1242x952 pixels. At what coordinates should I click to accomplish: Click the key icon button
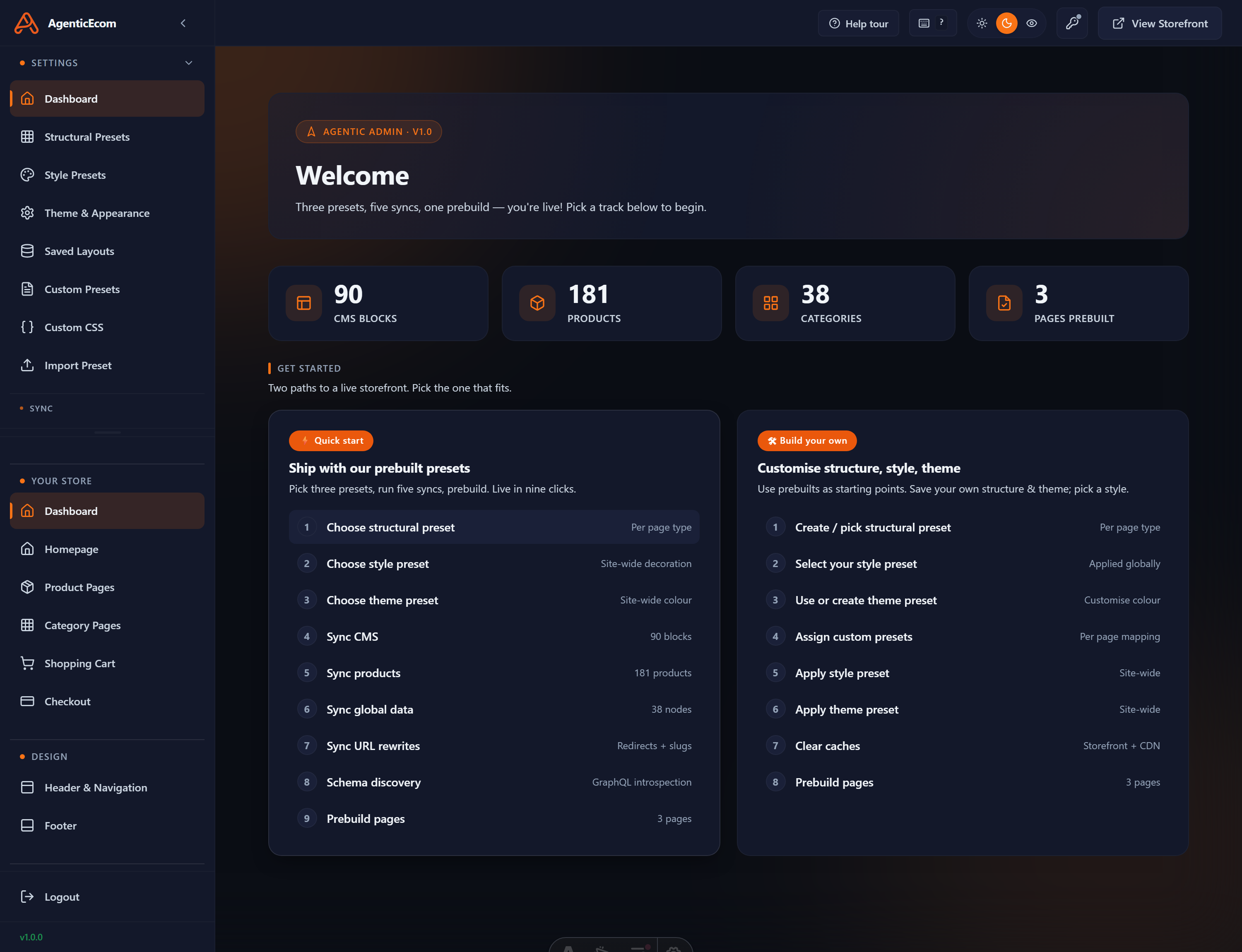point(1072,23)
